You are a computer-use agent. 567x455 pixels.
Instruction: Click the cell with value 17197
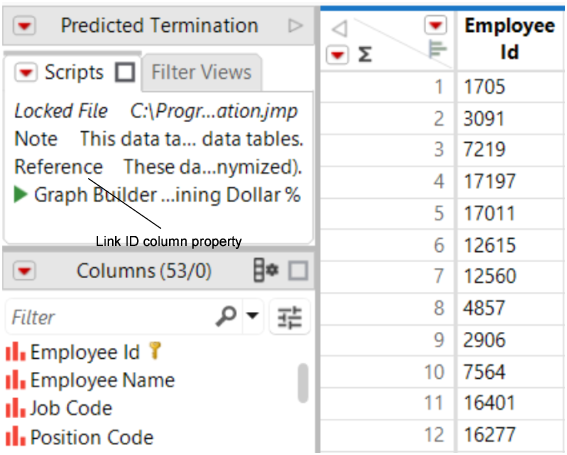[x=511, y=182]
